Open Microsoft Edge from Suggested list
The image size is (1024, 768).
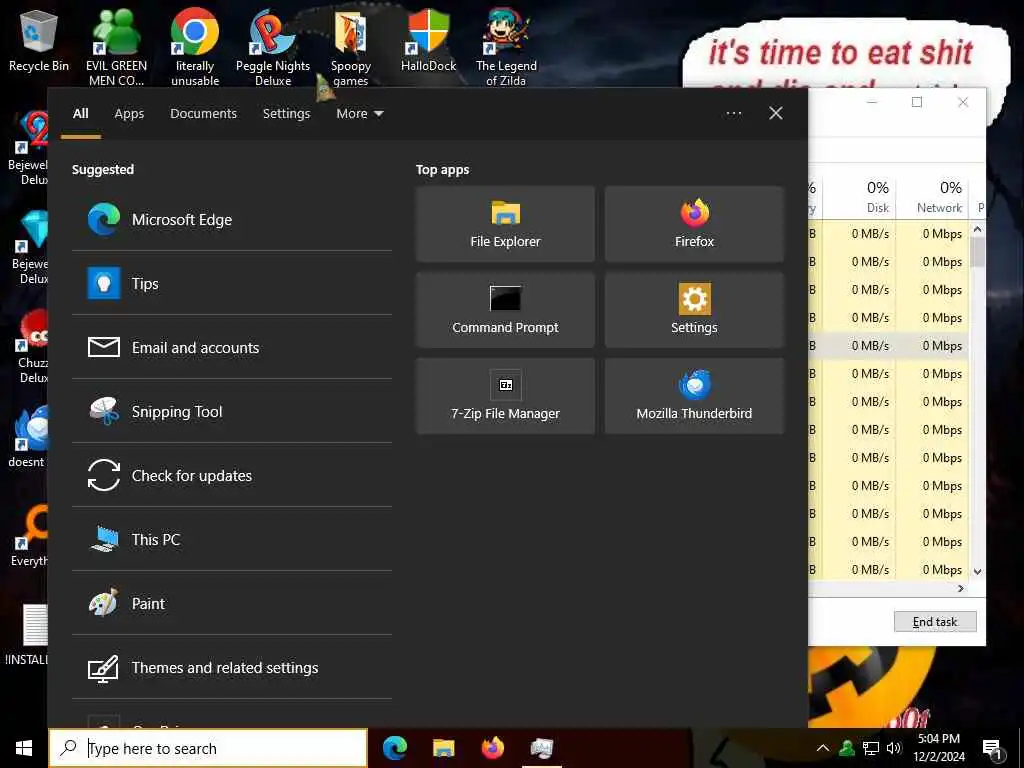pos(232,219)
